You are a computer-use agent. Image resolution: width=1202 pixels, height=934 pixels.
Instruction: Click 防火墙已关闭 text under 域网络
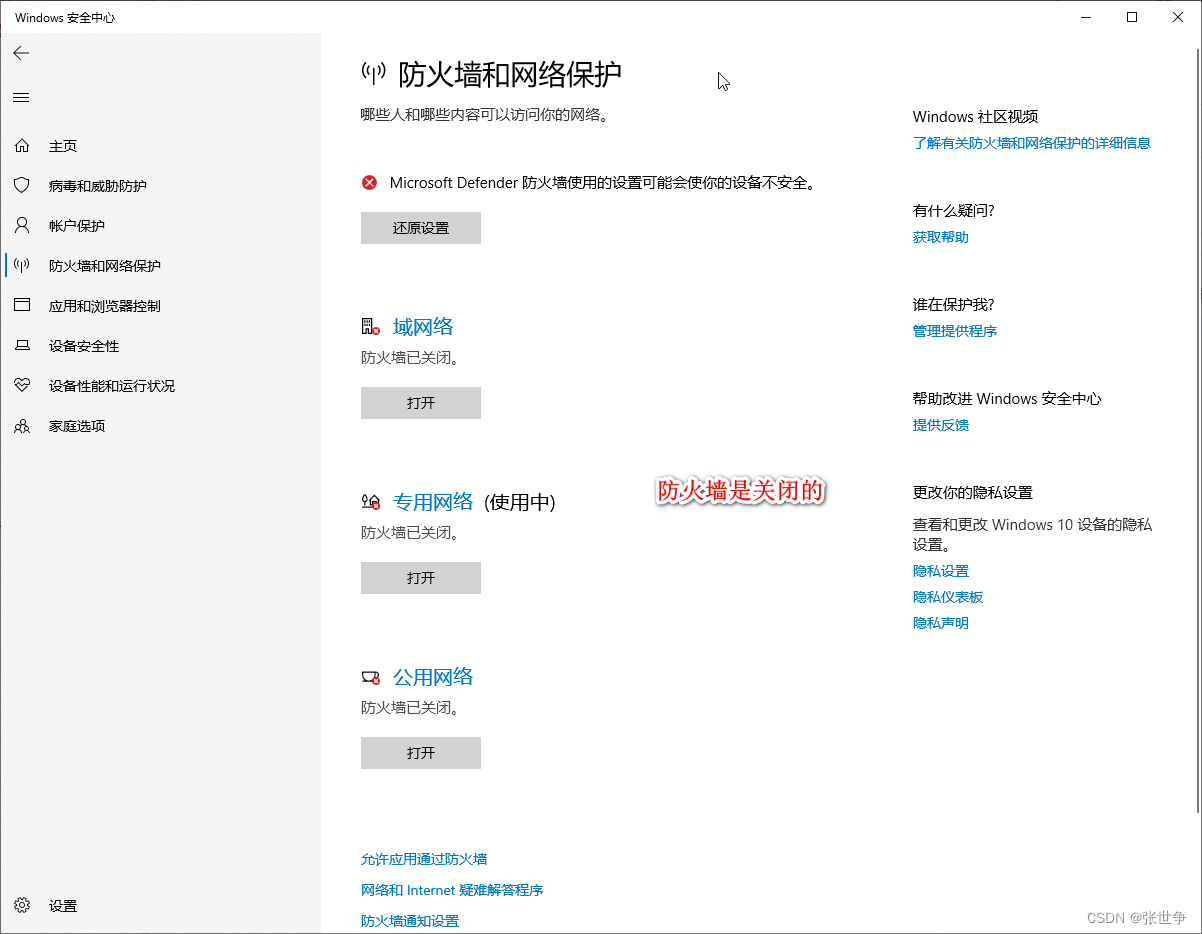click(x=410, y=357)
